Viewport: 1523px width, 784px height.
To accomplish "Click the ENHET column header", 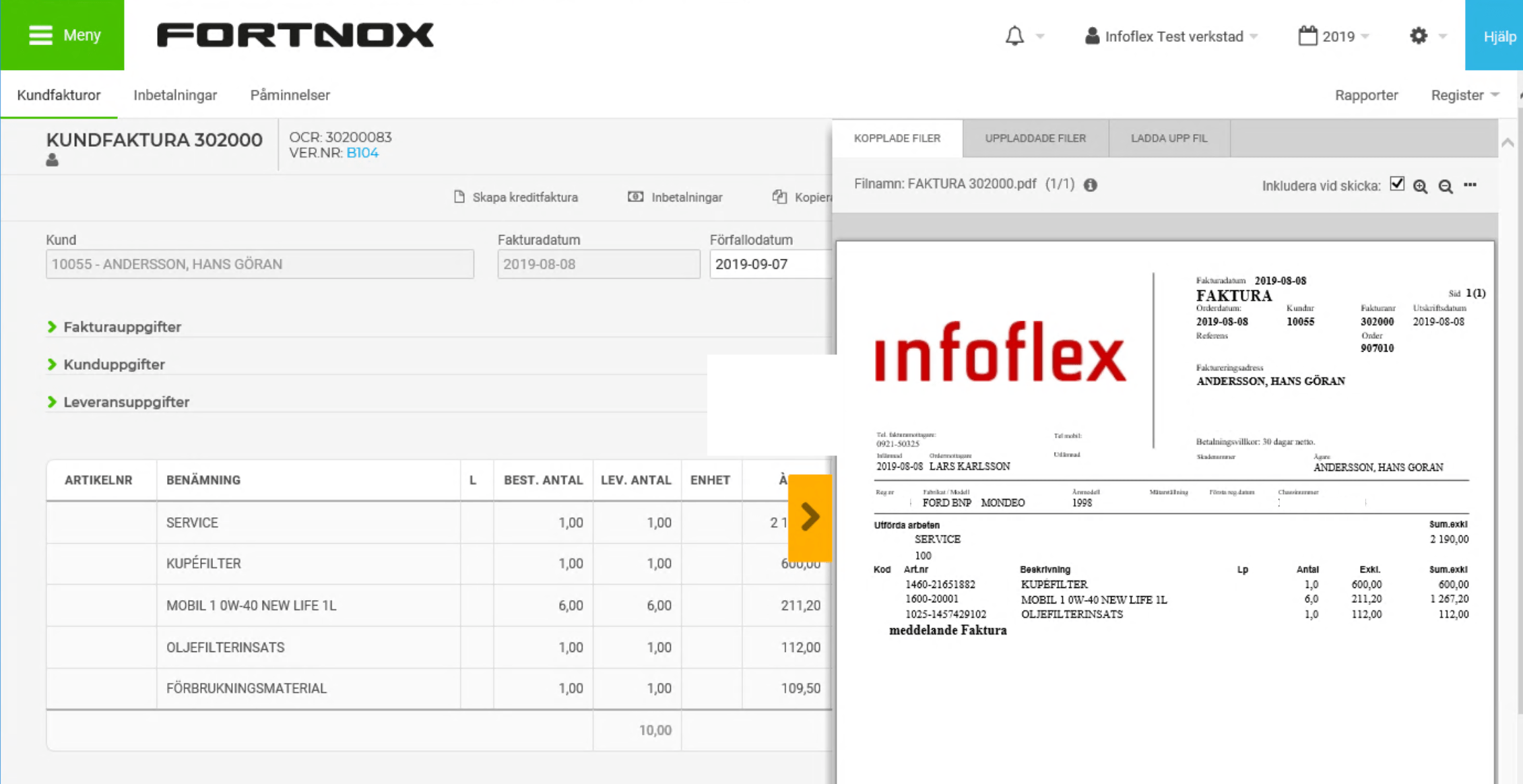I will click(x=710, y=480).
